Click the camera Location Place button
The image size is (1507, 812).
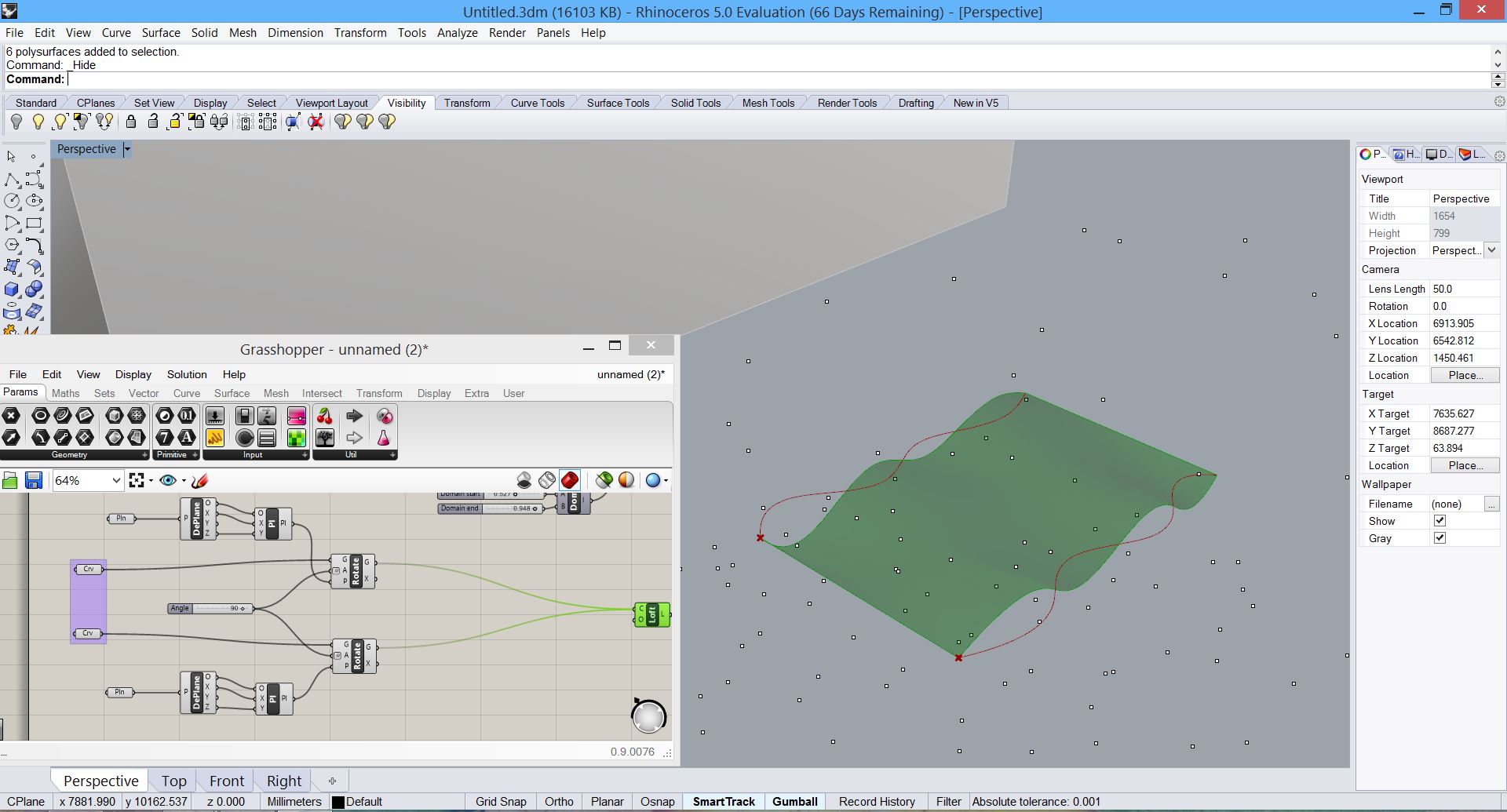click(1465, 375)
